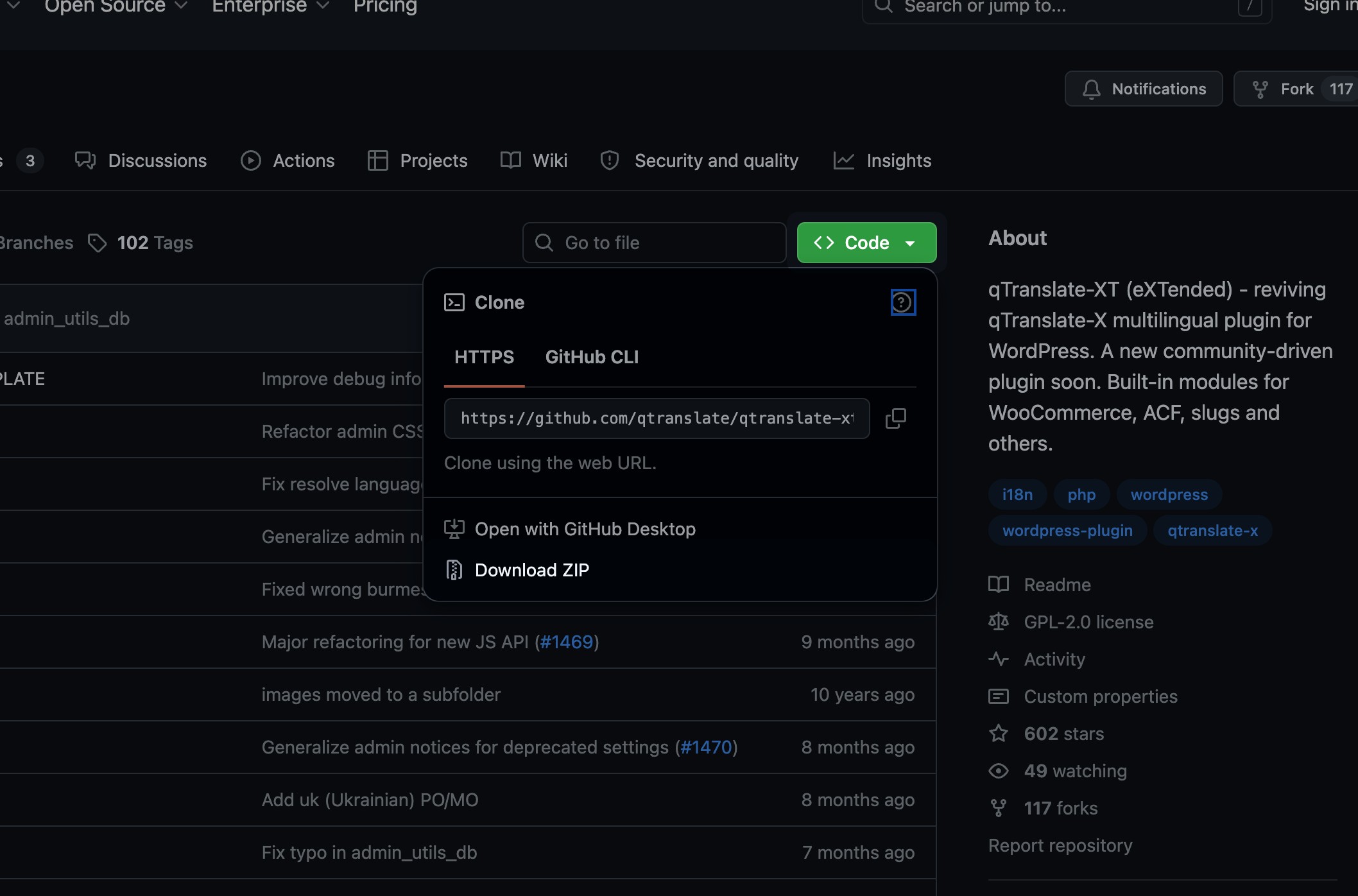The width and height of the screenshot is (1358, 896).
Task: Open the Projects tab
Action: pos(418,160)
